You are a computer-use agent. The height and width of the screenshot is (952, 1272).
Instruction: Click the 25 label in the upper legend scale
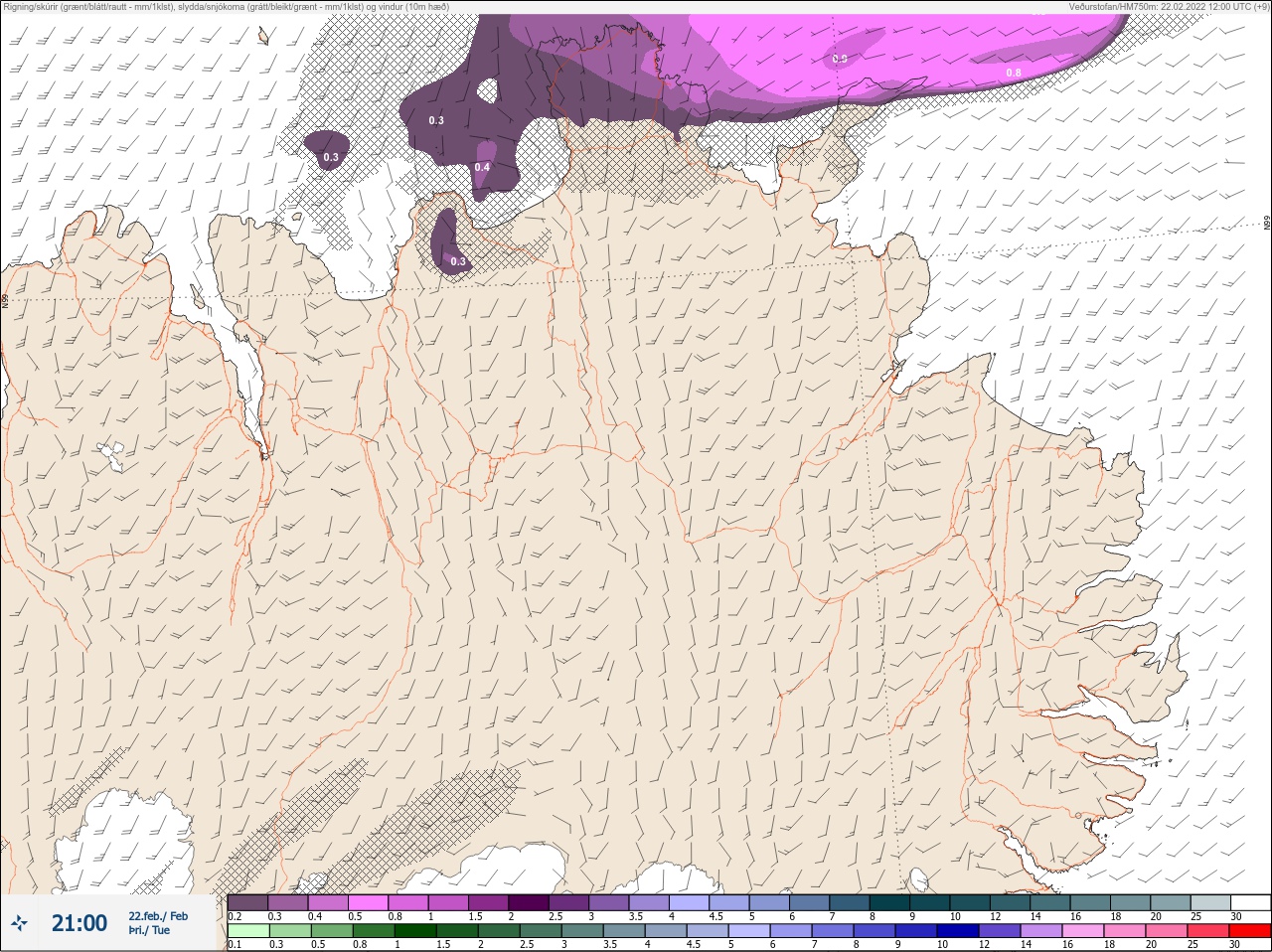click(1194, 916)
